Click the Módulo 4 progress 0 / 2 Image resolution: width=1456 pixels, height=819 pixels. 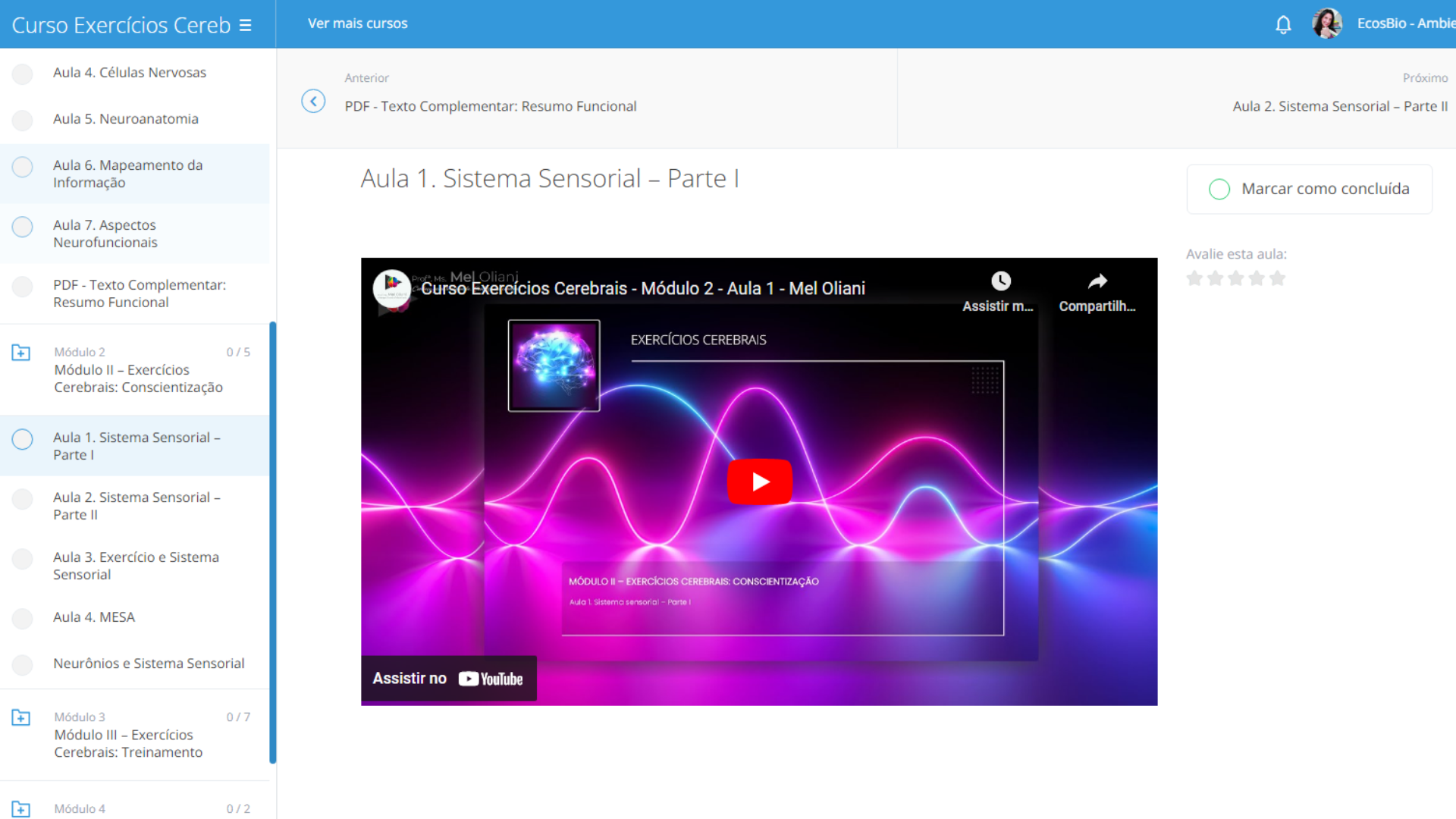click(238, 808)
